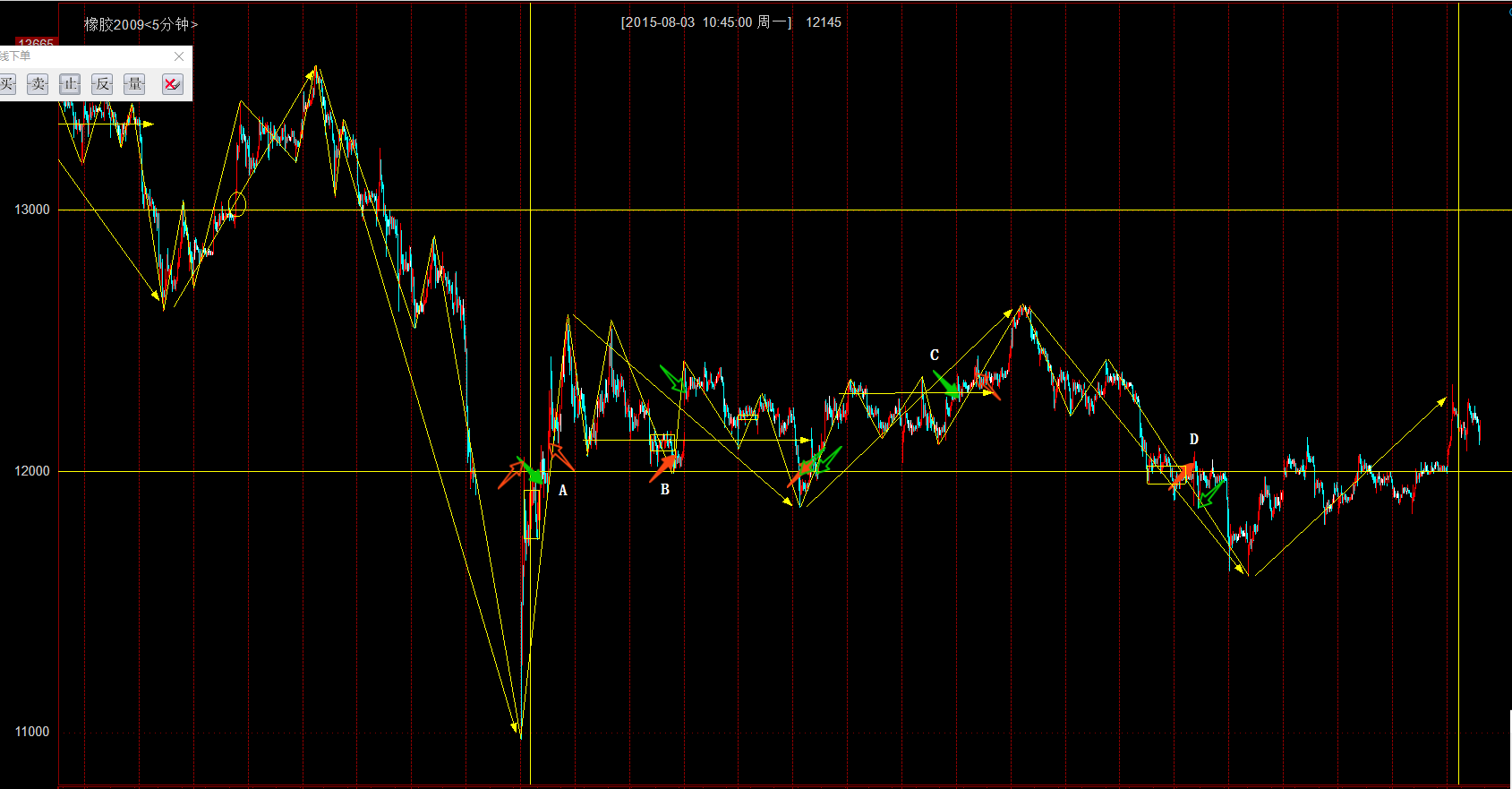This screenshot has width=1512, height=789.
Task: Click the 13000 price axis label
Action: click(x=32, y=210)
